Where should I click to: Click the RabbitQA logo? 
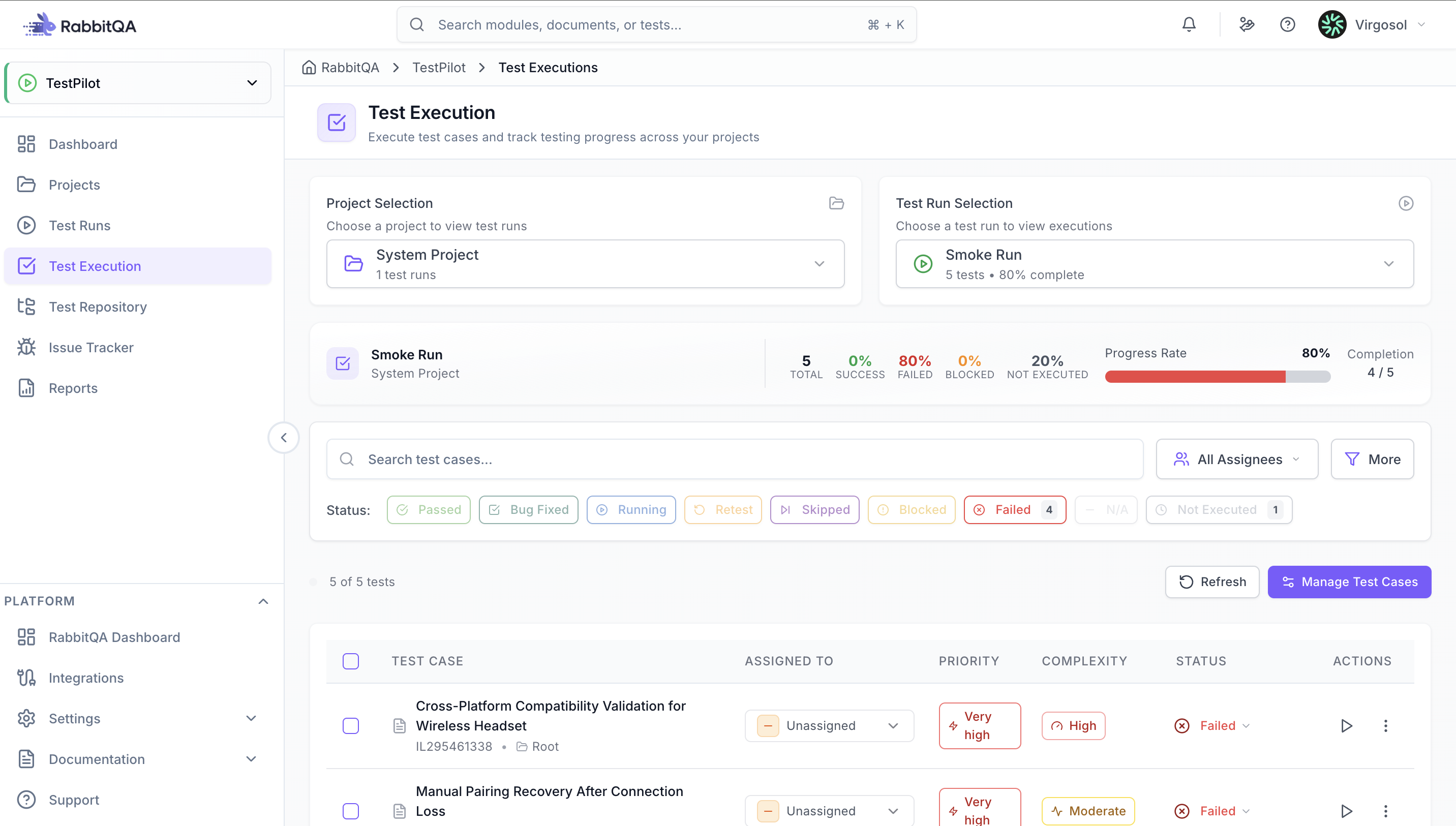point(79,25)
